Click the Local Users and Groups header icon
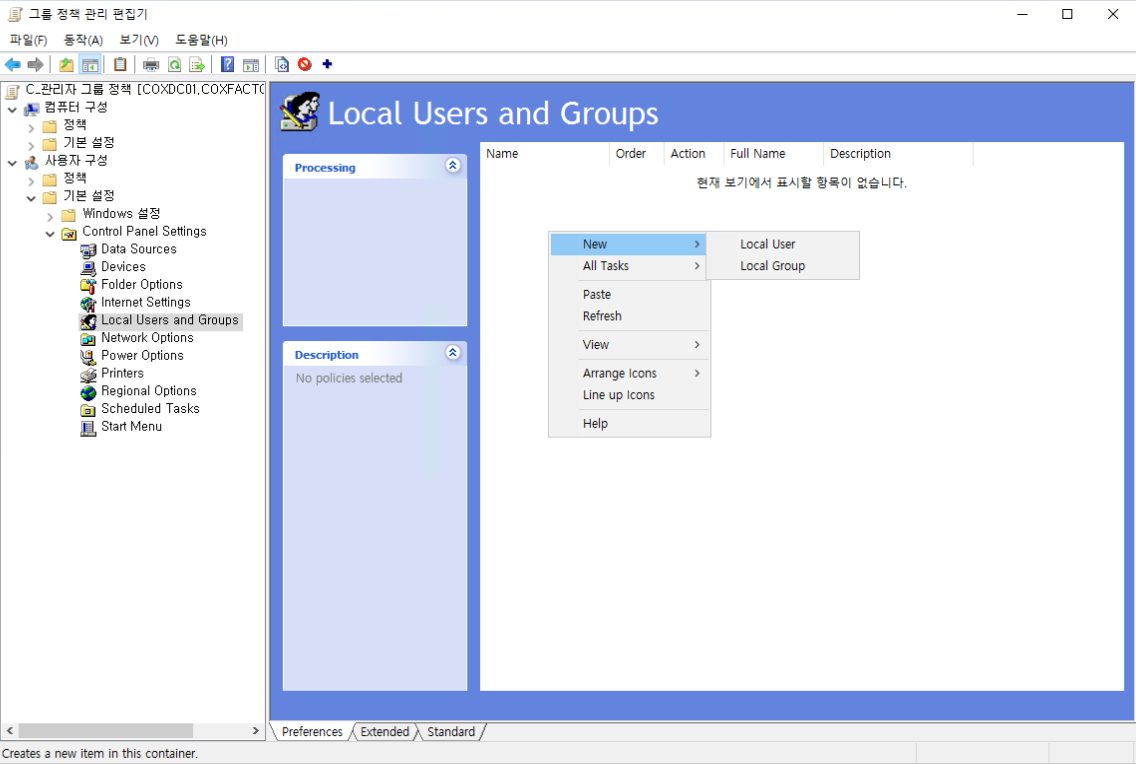The width and height of the screenshot is (1136, 764). (x=300, y=112)
